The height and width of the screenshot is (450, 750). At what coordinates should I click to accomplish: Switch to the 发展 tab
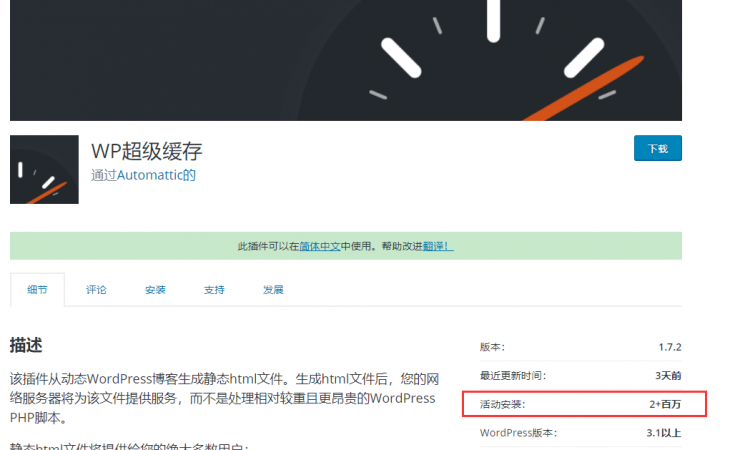coord(273,290)
